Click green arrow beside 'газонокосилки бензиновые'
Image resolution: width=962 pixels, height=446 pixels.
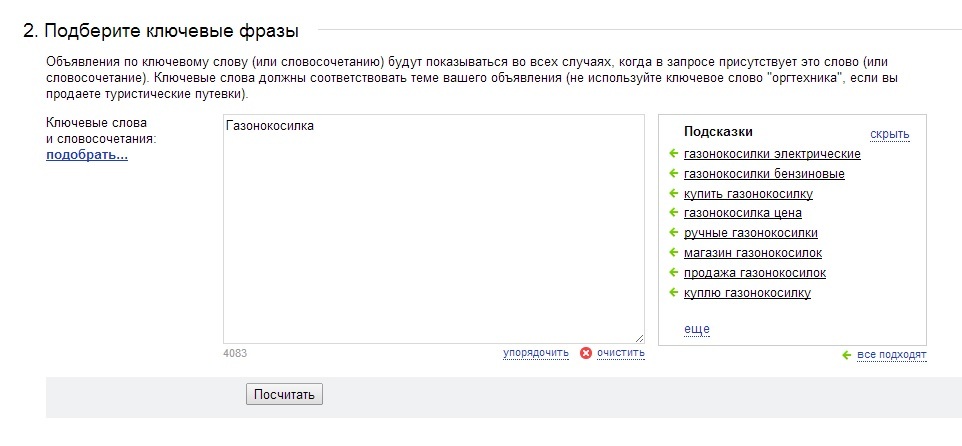pyautogui.click(x=673, y=174)
